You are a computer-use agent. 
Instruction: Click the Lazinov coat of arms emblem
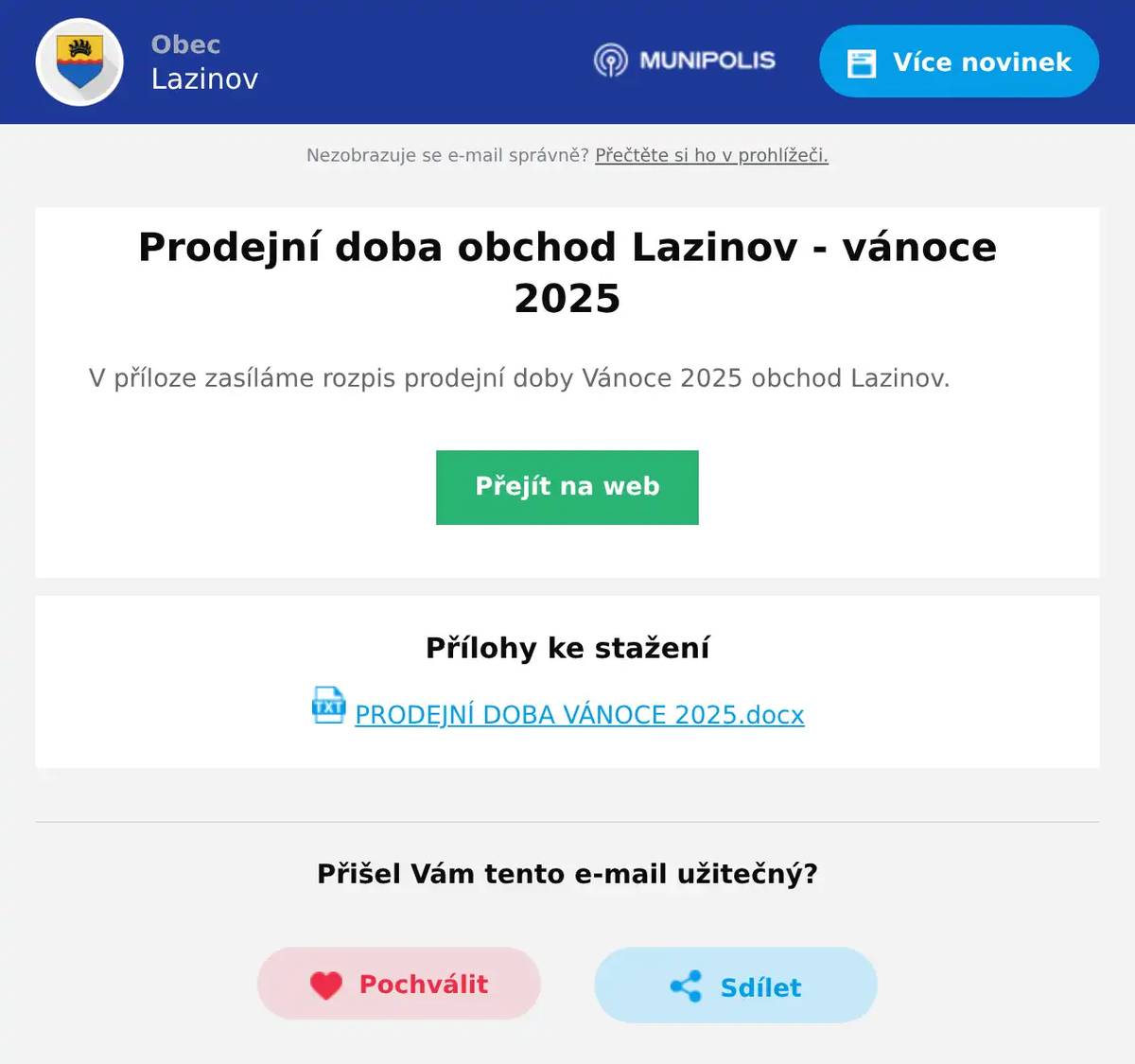coord(79,61)
